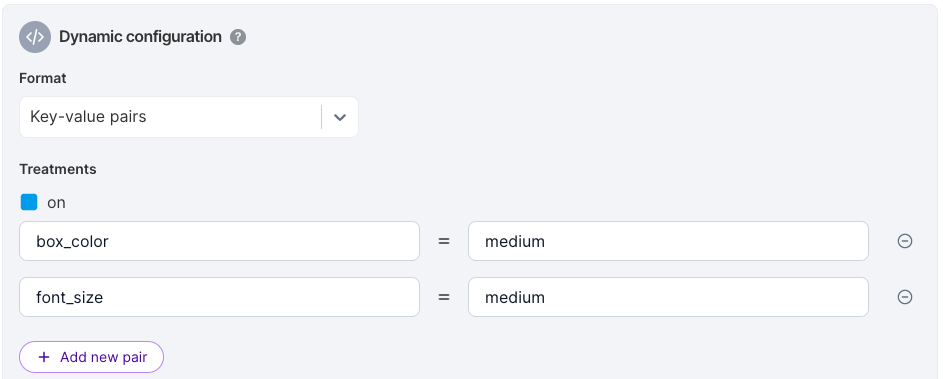Click the plus icon in Add new pair
The image size is (943, 379).
click(43, 357)
